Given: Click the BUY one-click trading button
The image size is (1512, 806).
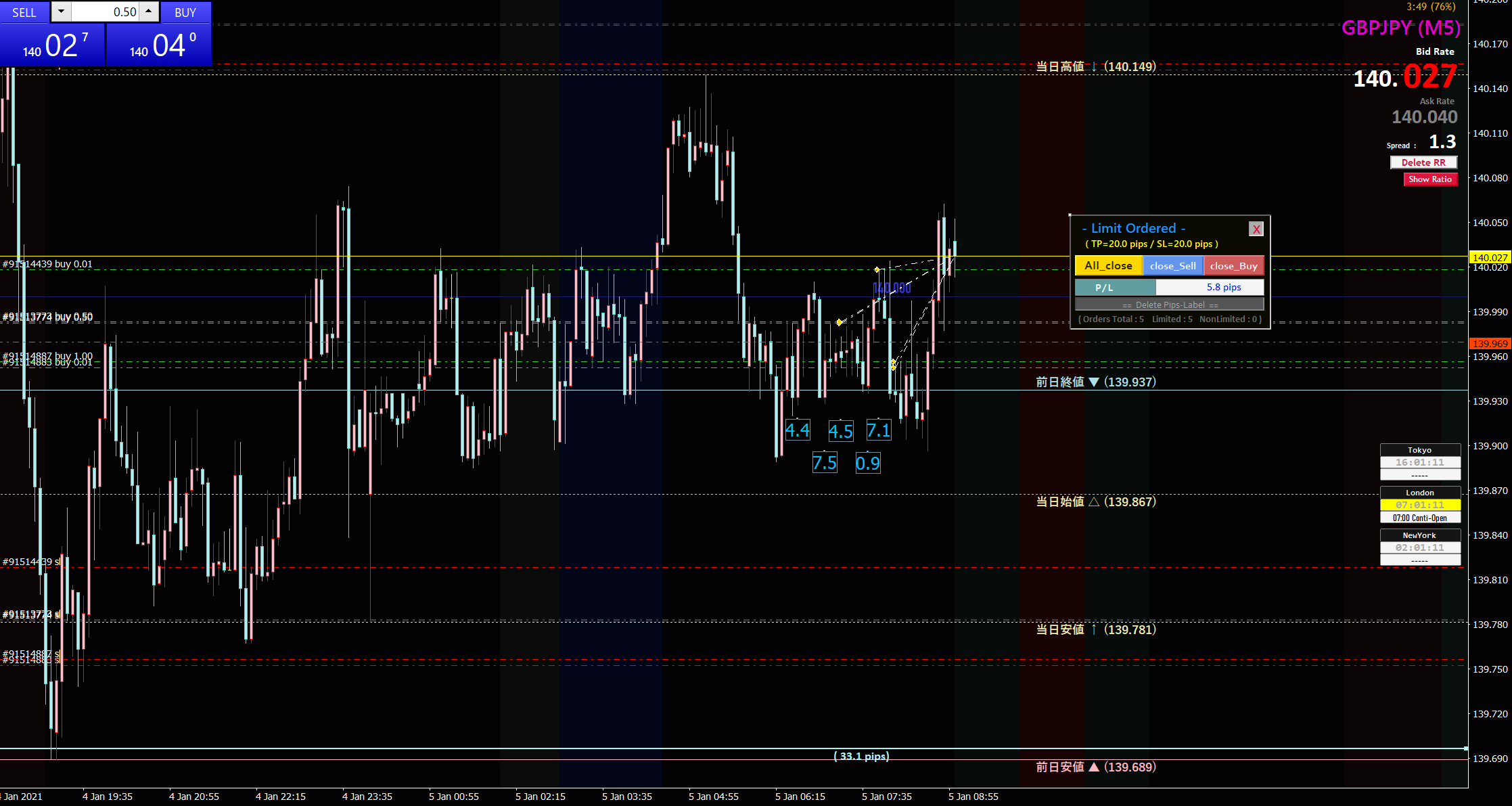Looking at the screenshot, I should pos(185,12).
